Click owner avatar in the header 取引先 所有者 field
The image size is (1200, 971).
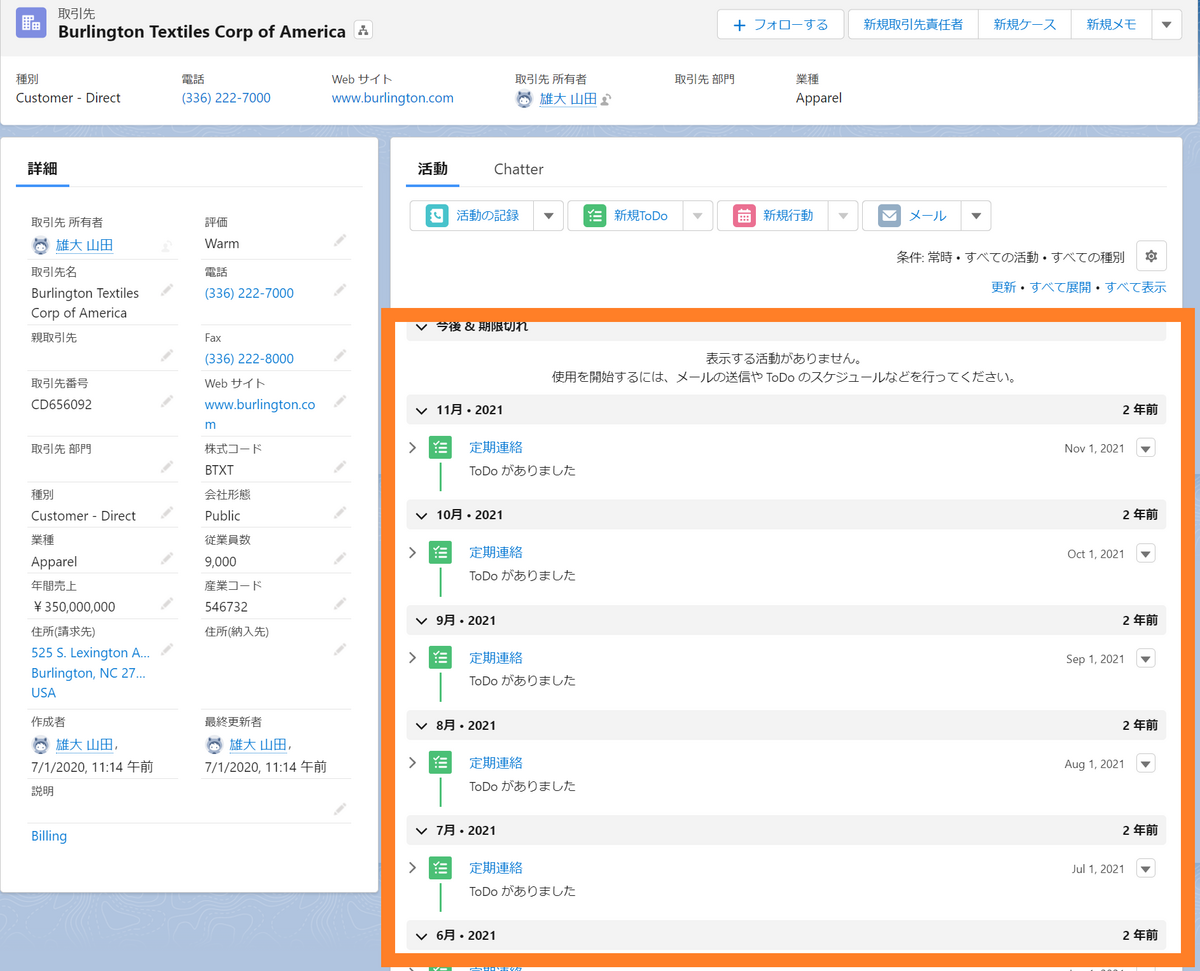(x=524, y=99)
